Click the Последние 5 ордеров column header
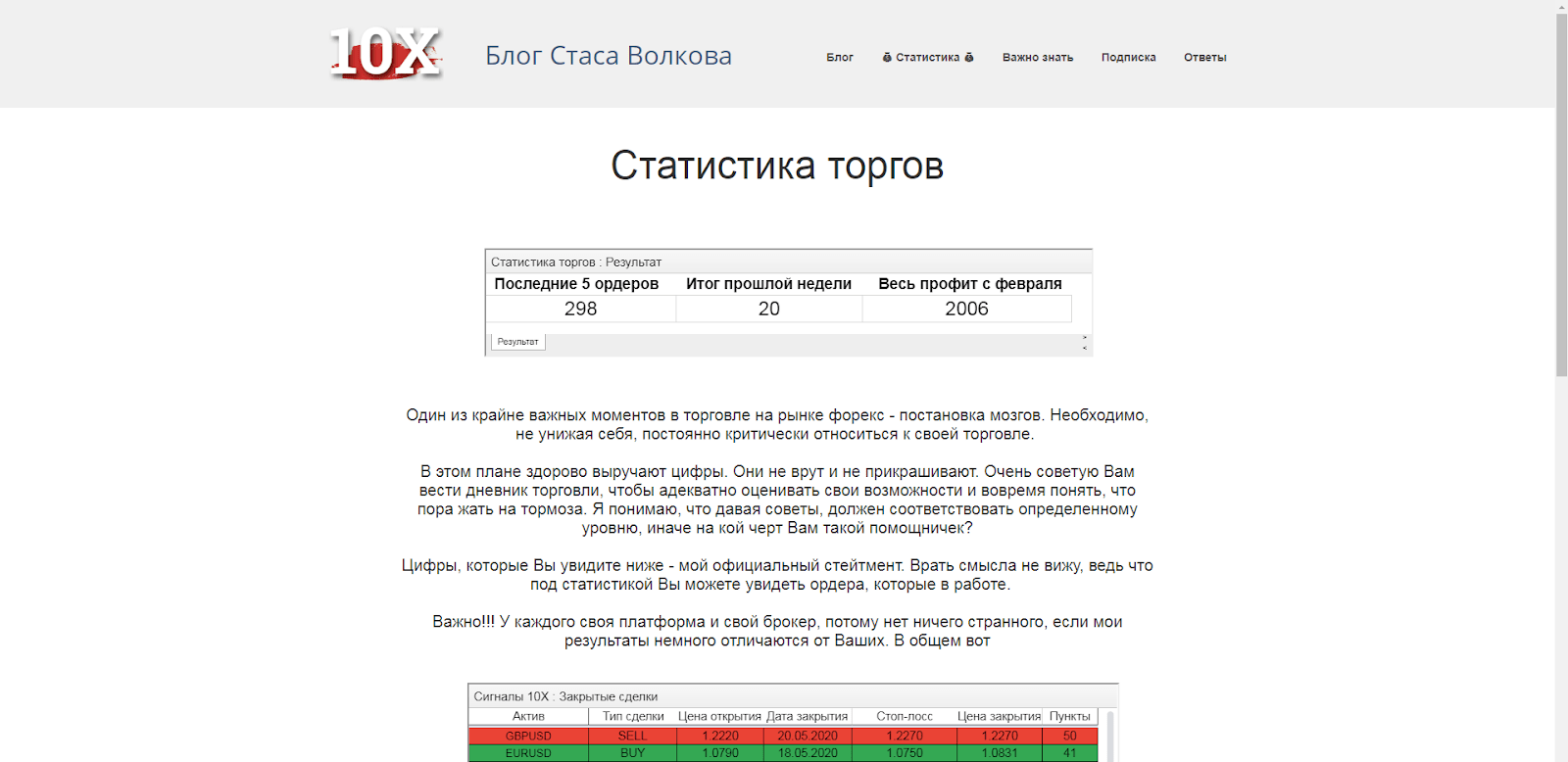1568x762 pixels. [x=576, y=284]
